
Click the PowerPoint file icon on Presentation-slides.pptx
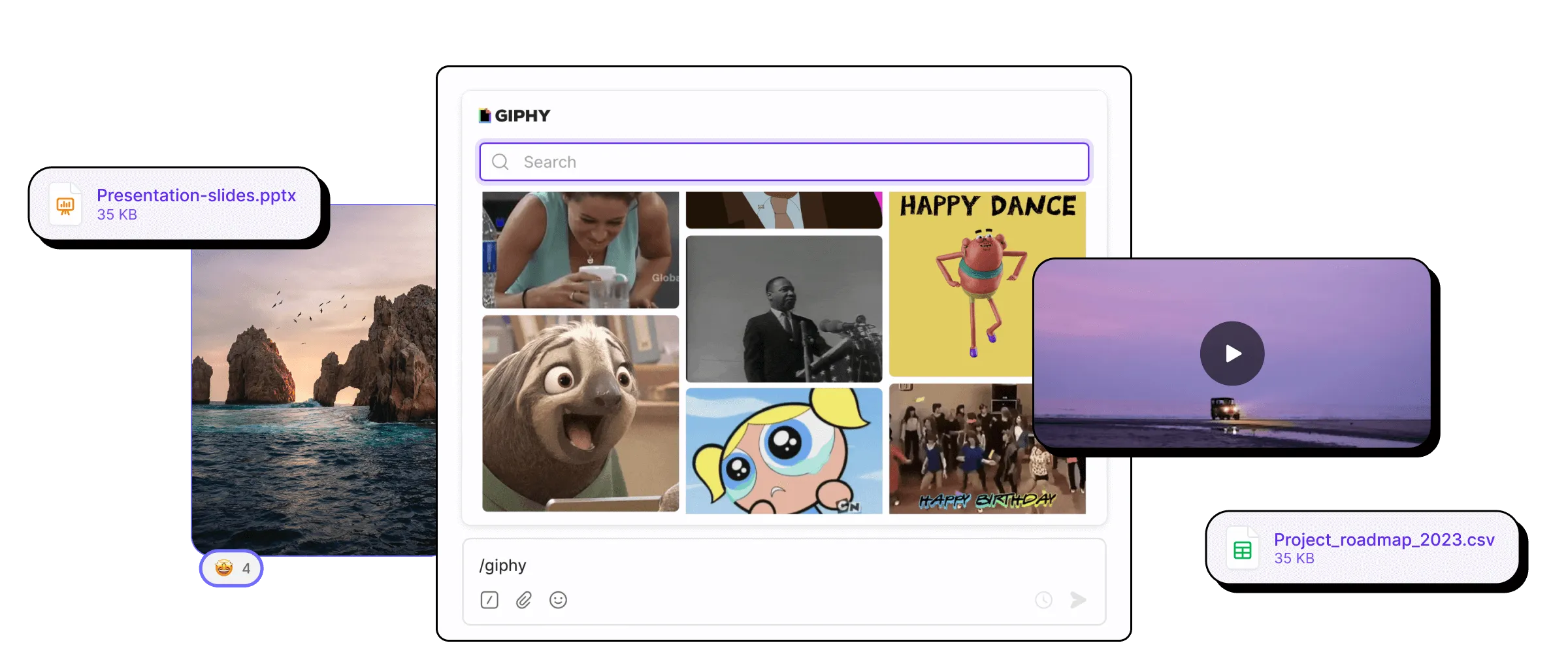[x=65, y=203]
